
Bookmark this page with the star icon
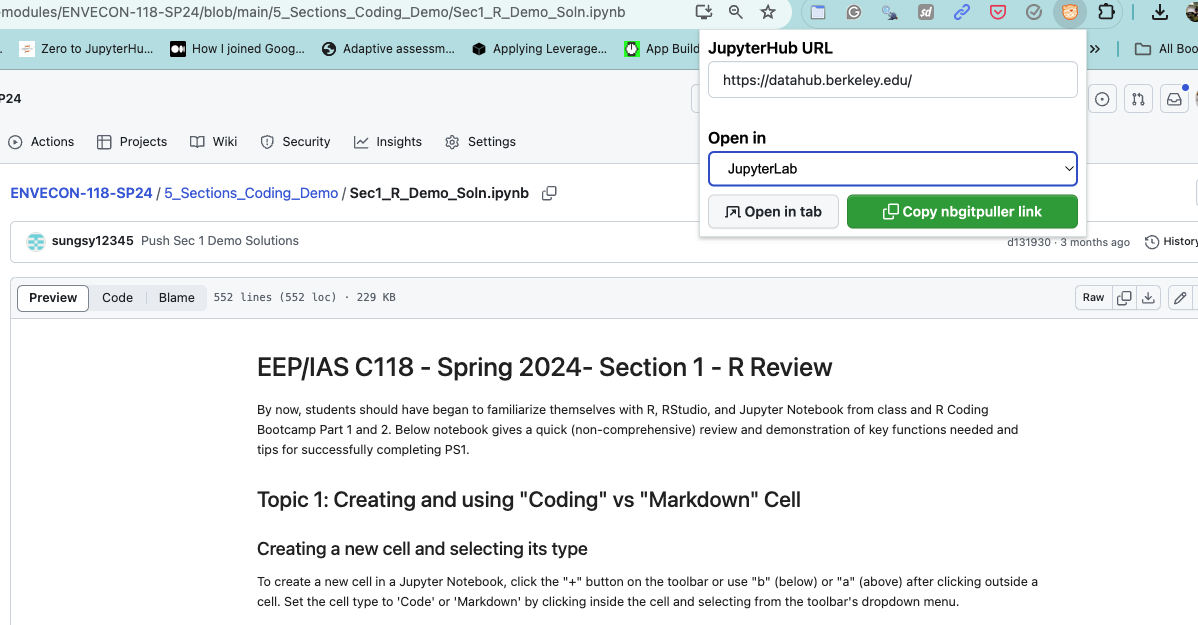[x=768, y=11]
